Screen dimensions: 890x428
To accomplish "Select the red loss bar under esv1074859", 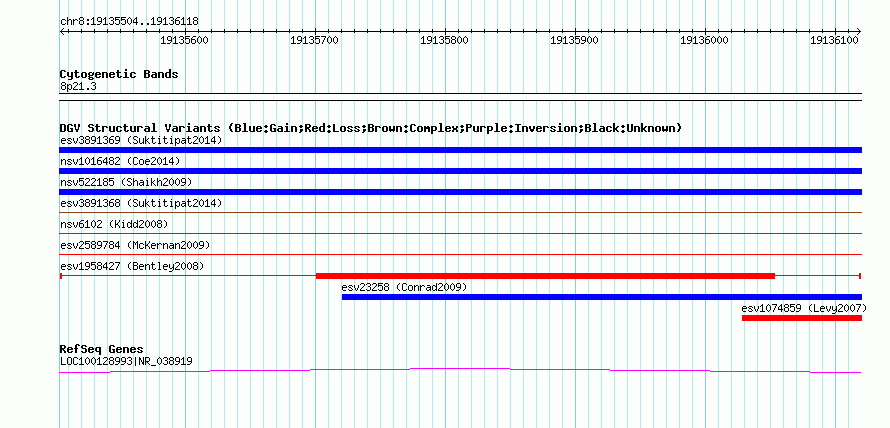I will click(801, 318).
